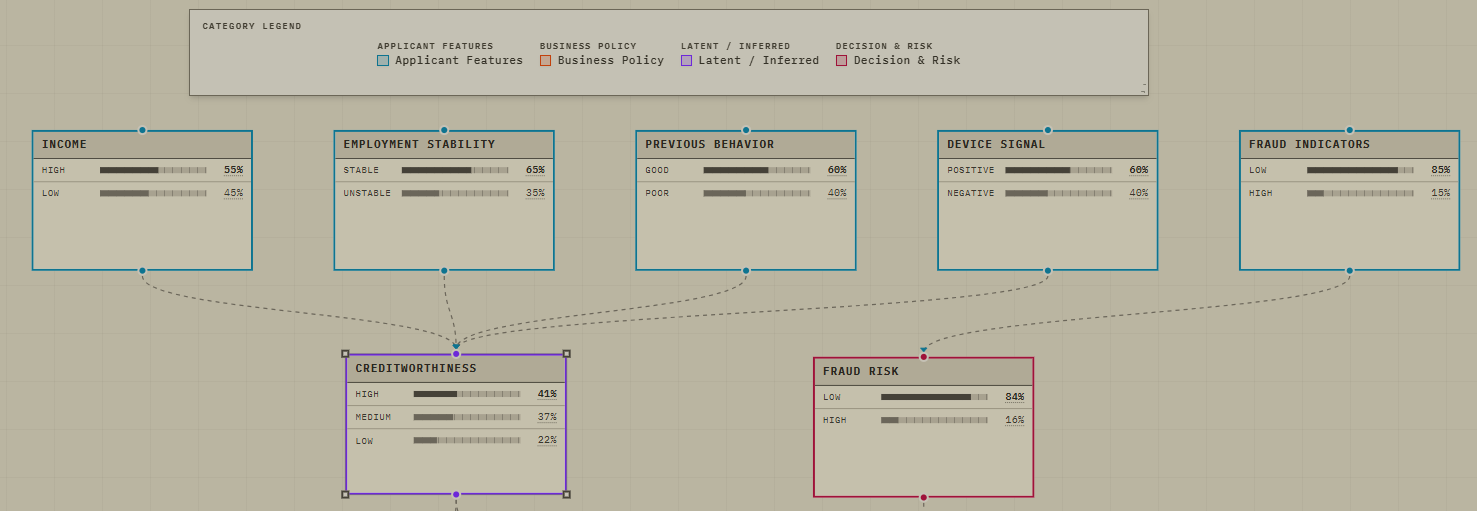Click the Previous Behavior node's bottom port

tap(746, 270)
